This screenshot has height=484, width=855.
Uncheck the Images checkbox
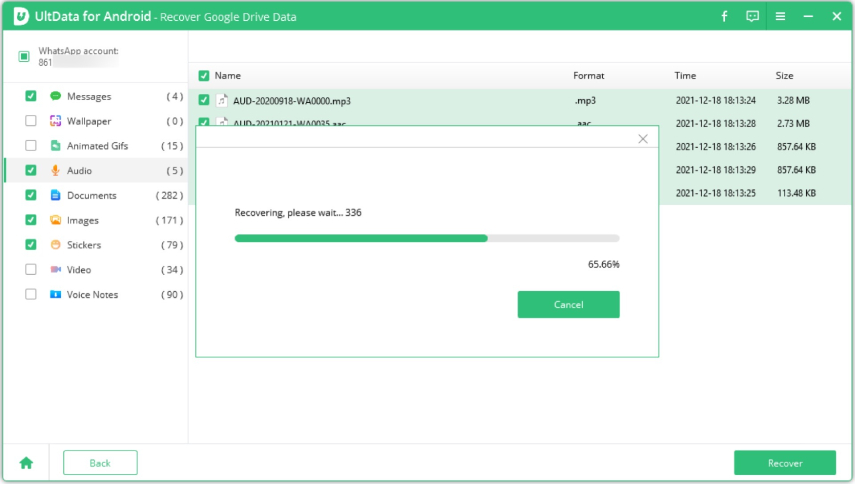31,220
